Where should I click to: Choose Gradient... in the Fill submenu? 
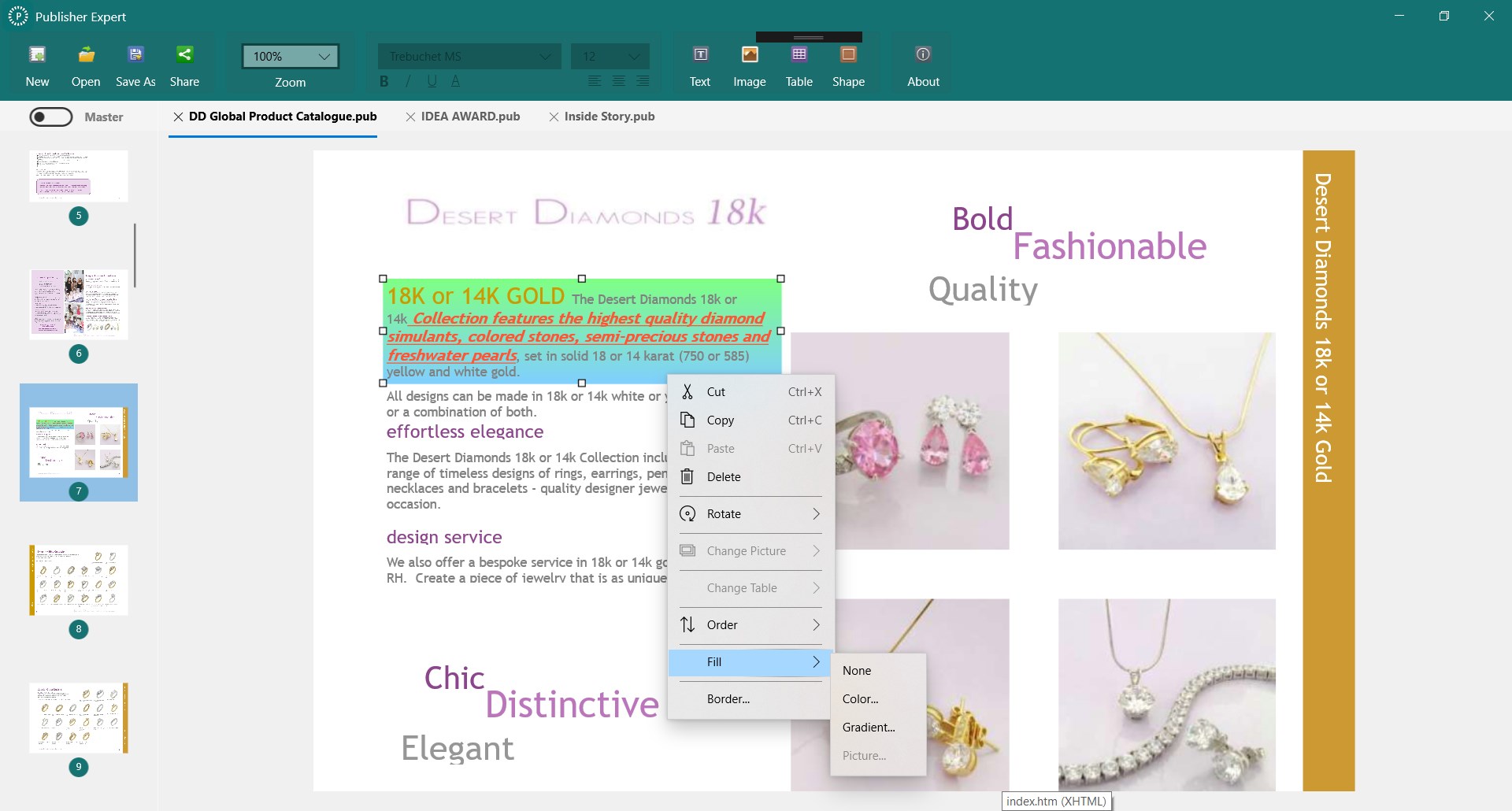click(878, 728)
